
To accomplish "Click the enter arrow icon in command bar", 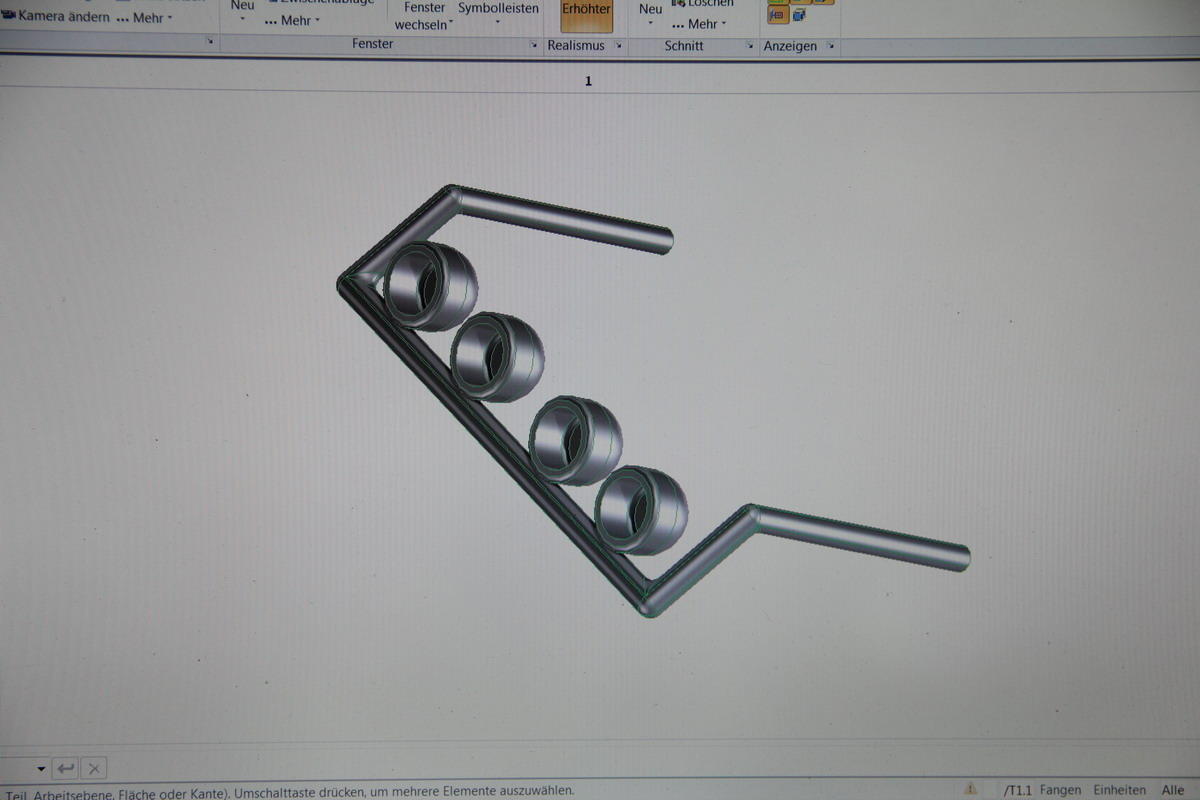I will (65, 768).
